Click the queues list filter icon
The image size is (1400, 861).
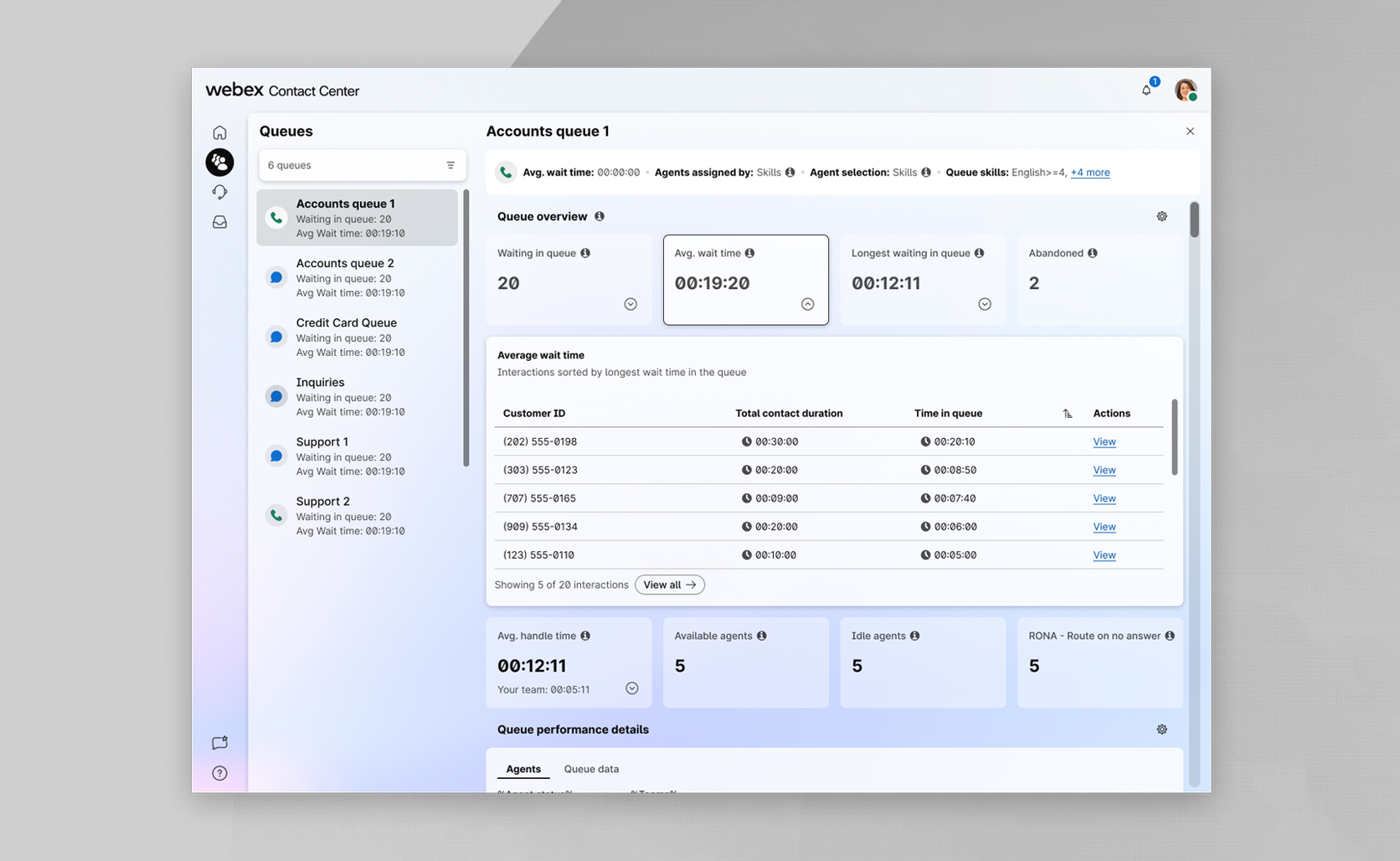point(450,165)
